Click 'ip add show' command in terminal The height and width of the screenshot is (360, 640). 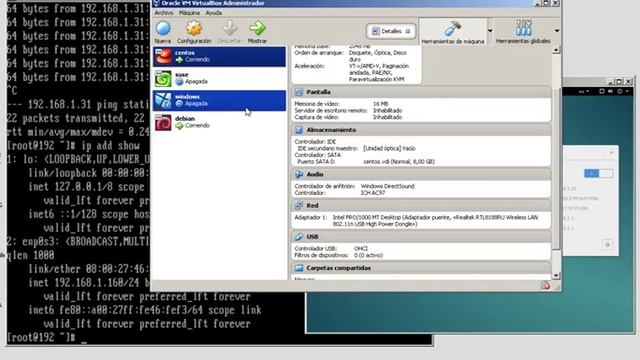[x=110, y=146]
